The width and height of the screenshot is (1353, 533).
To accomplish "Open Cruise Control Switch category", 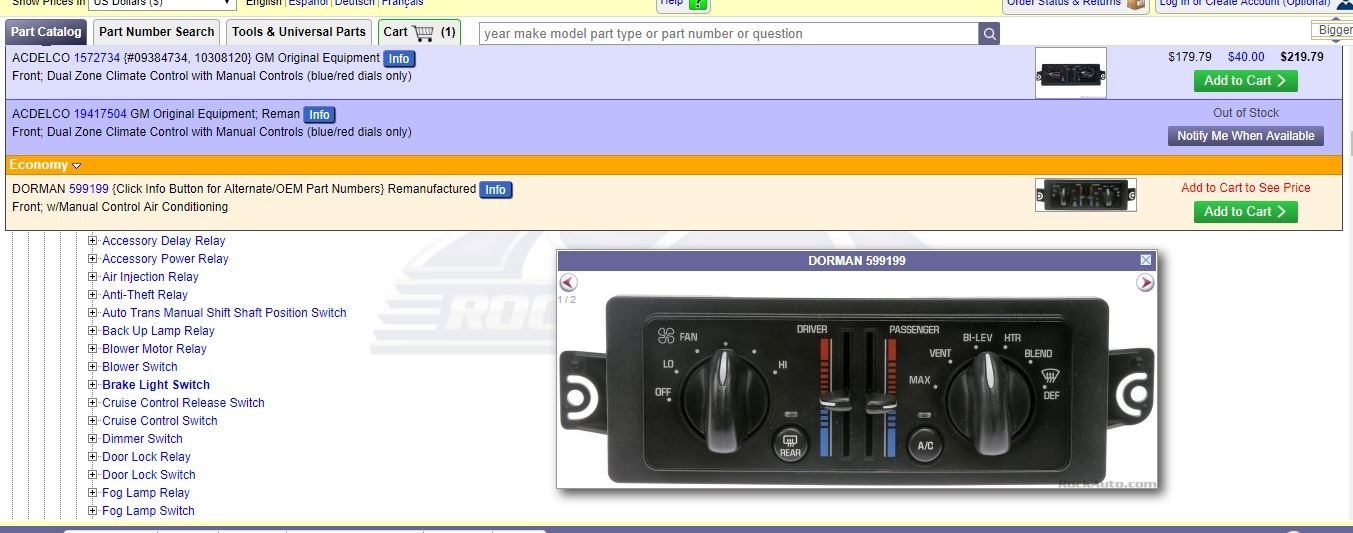I will coord(159,421).
